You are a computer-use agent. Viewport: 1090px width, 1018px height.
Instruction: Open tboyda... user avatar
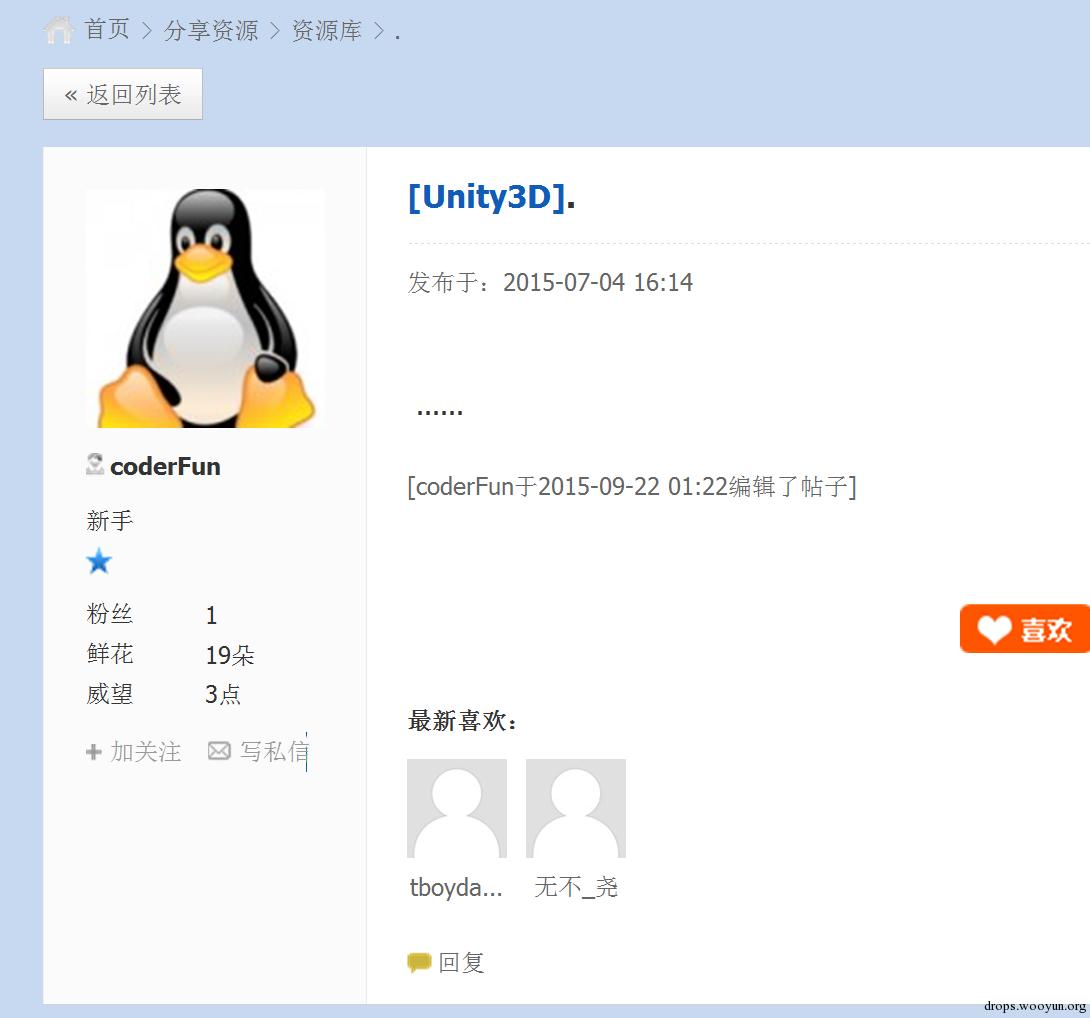[457, 808]
